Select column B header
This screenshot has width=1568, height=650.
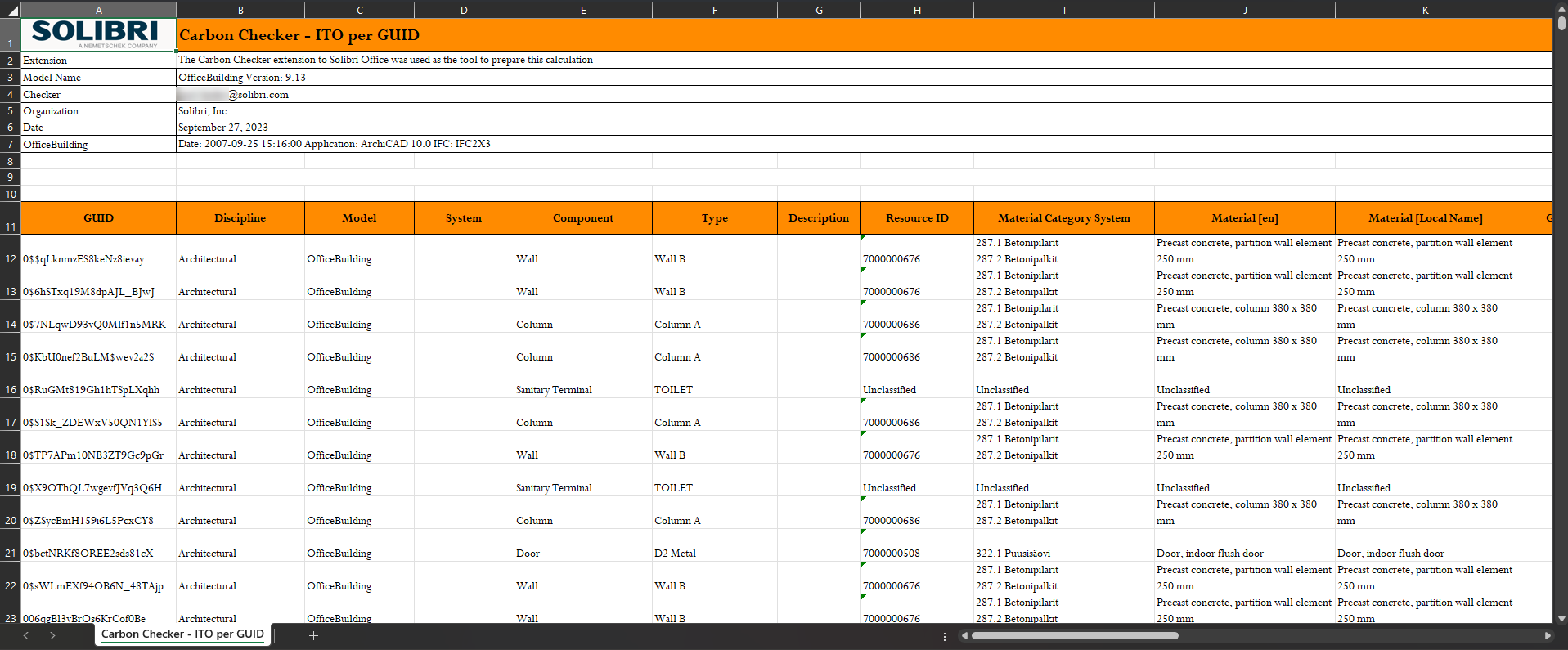click(x=240, y=11)
